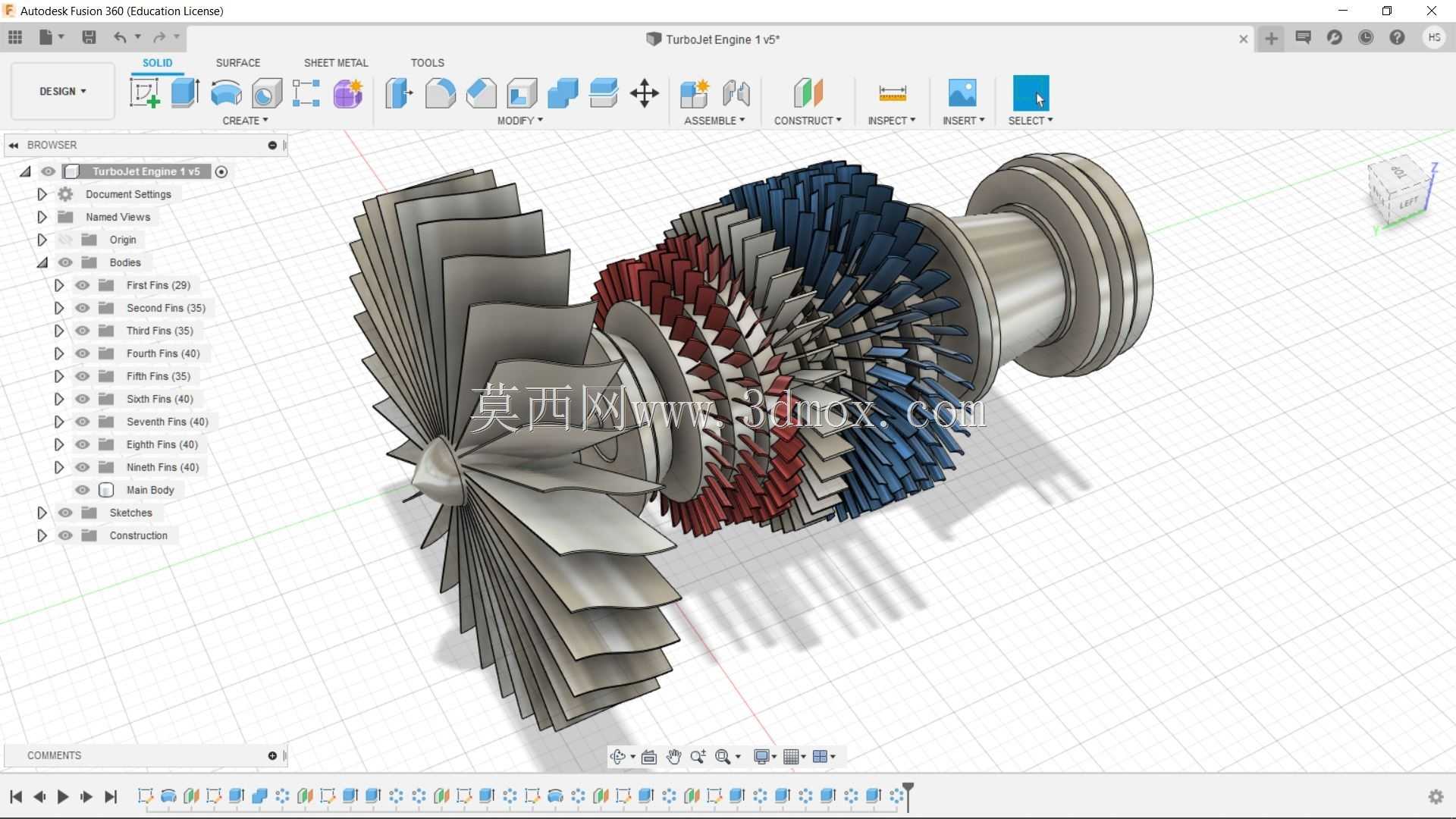Open the CONSTRUCT menu
Viewport: 1456px width, 819px height.
808,121
